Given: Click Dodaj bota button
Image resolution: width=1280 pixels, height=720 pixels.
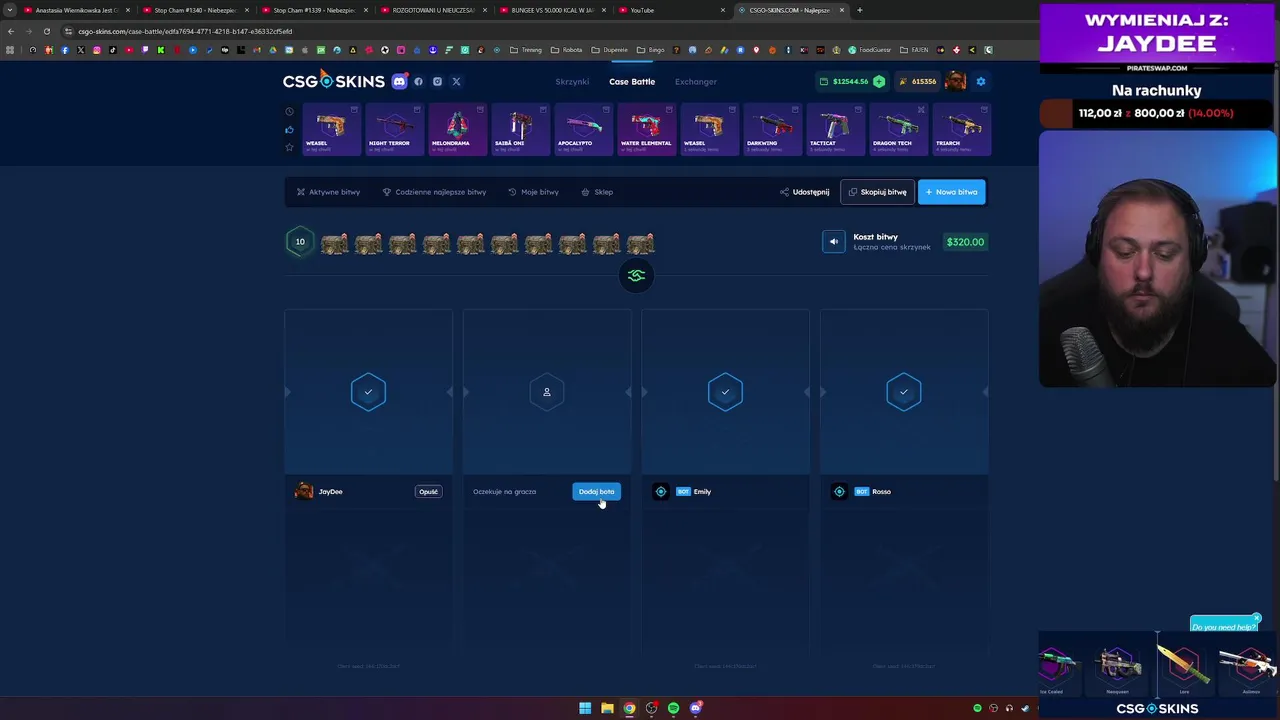Looking at the screenshot, I should (x=597, y=492).
